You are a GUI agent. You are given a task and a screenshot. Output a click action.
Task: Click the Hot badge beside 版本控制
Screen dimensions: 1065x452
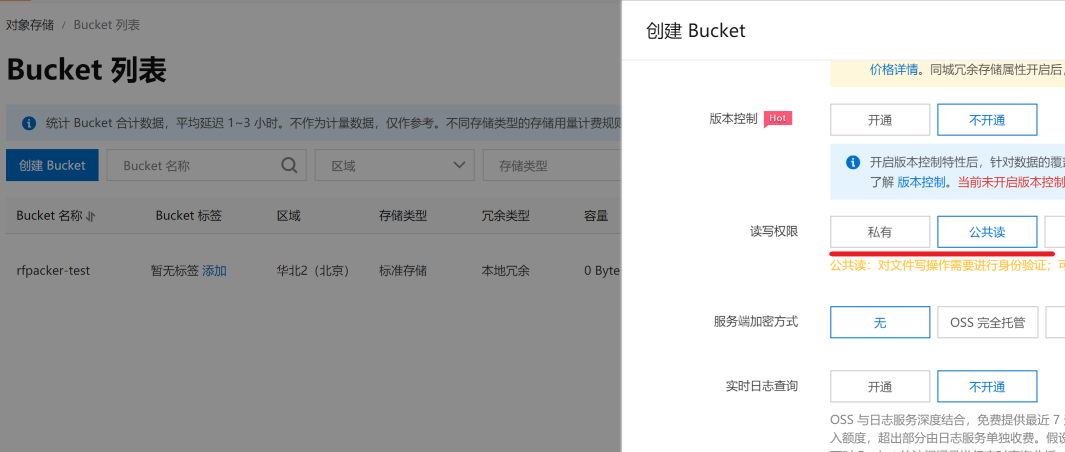click(778, 118)
